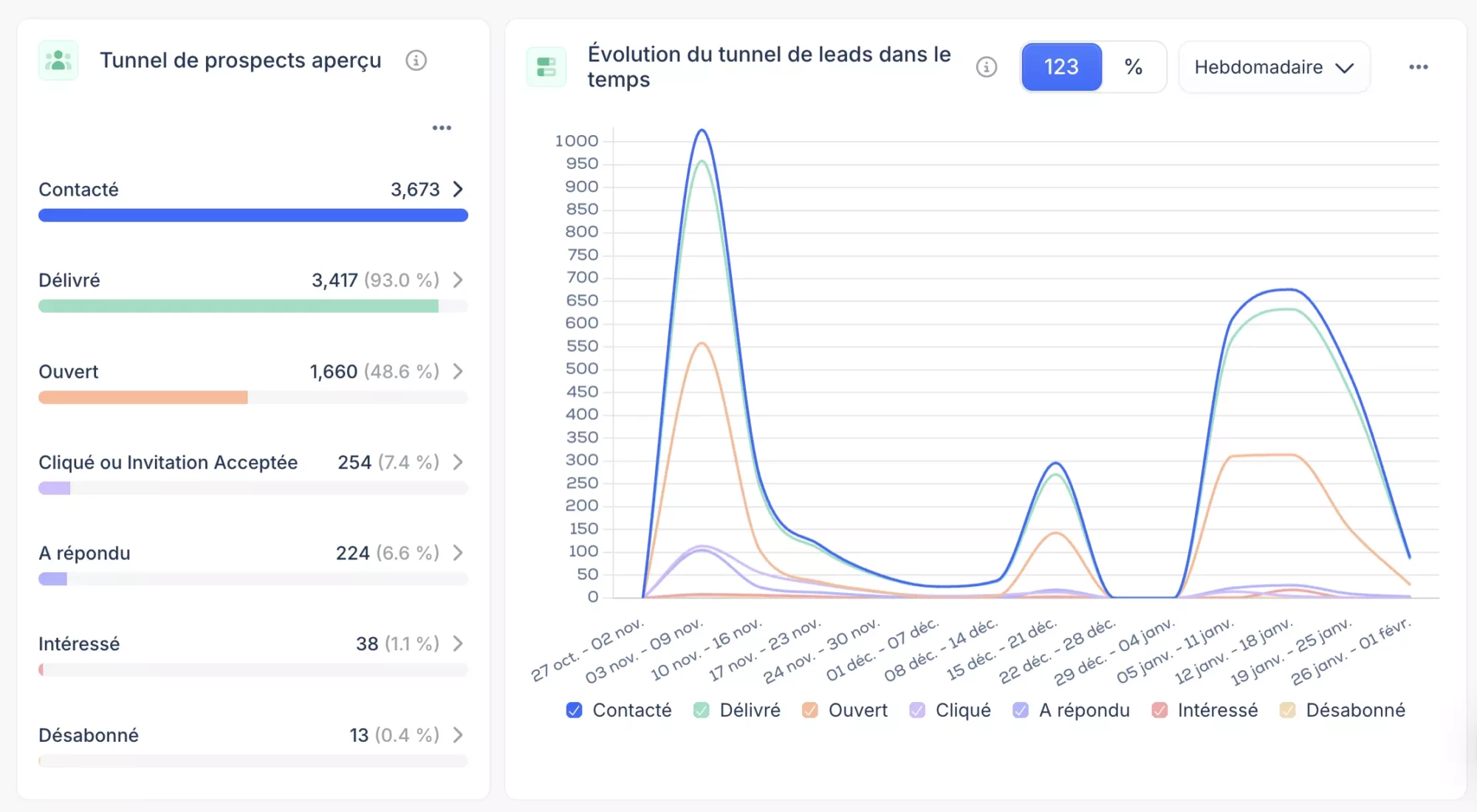Click the green people icon of funnel panel
The height and width of the screenshot is (812, 1477).
(58, 61)
